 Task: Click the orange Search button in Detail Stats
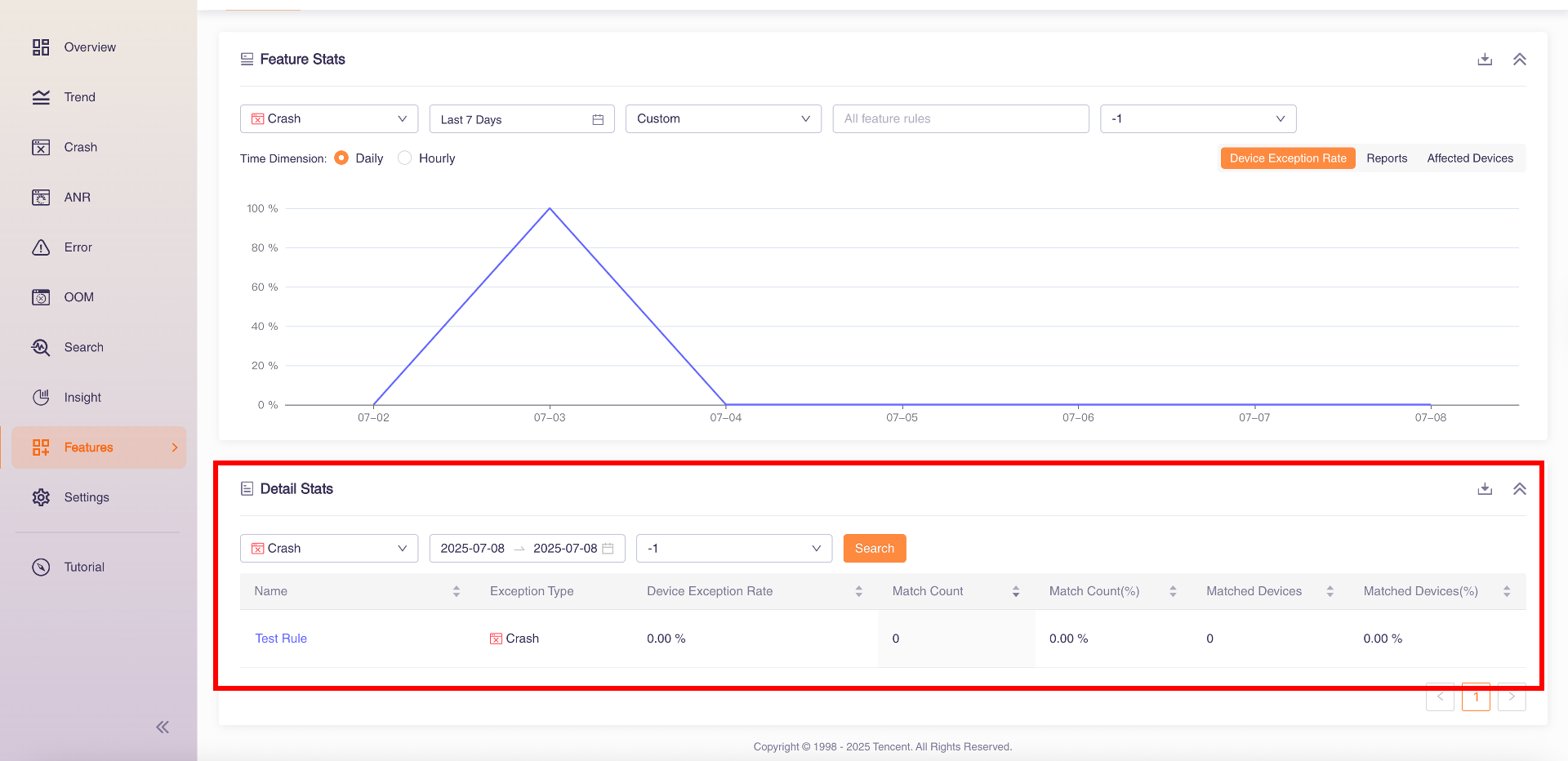point(875,548)
